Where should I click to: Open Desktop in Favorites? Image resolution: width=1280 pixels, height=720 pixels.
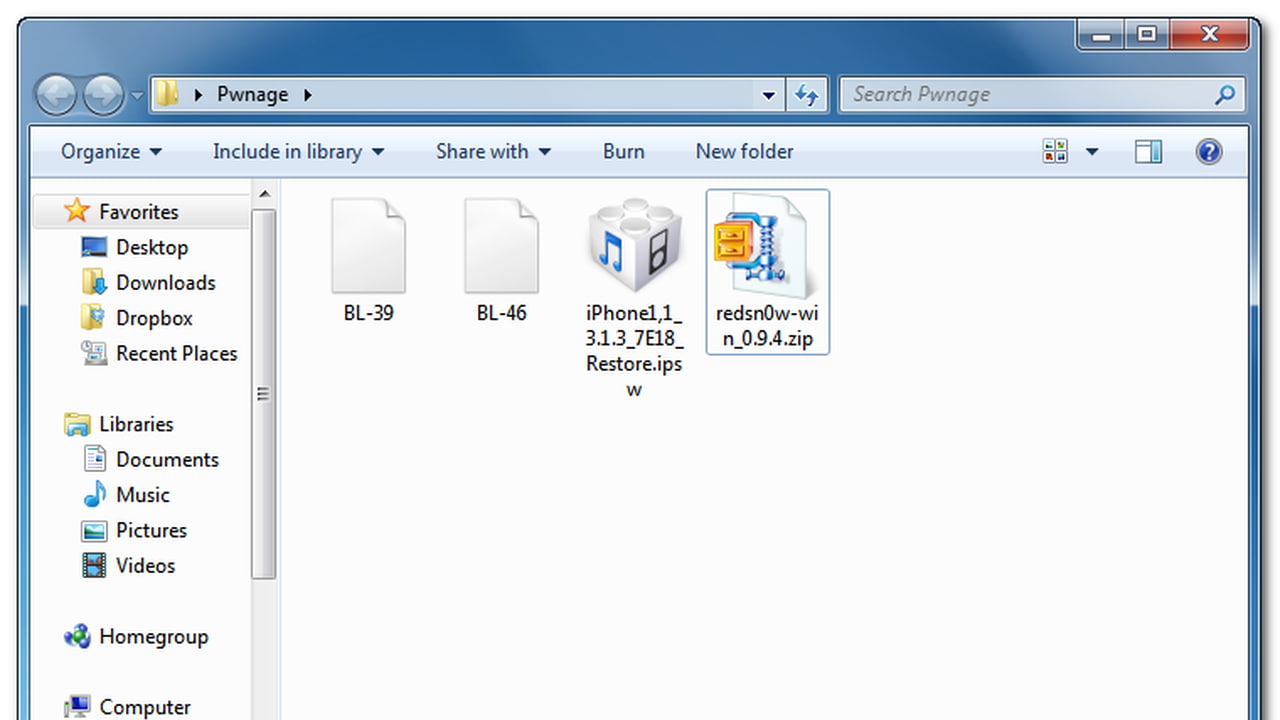click(152, 247)
